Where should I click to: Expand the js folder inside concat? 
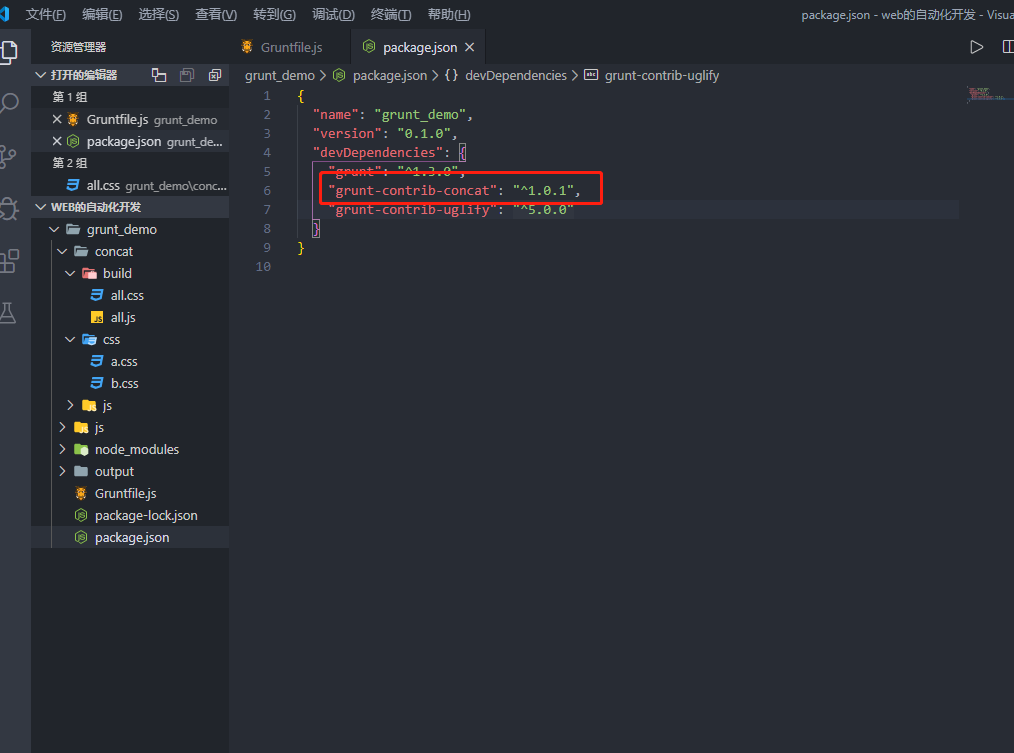point(70,405)
